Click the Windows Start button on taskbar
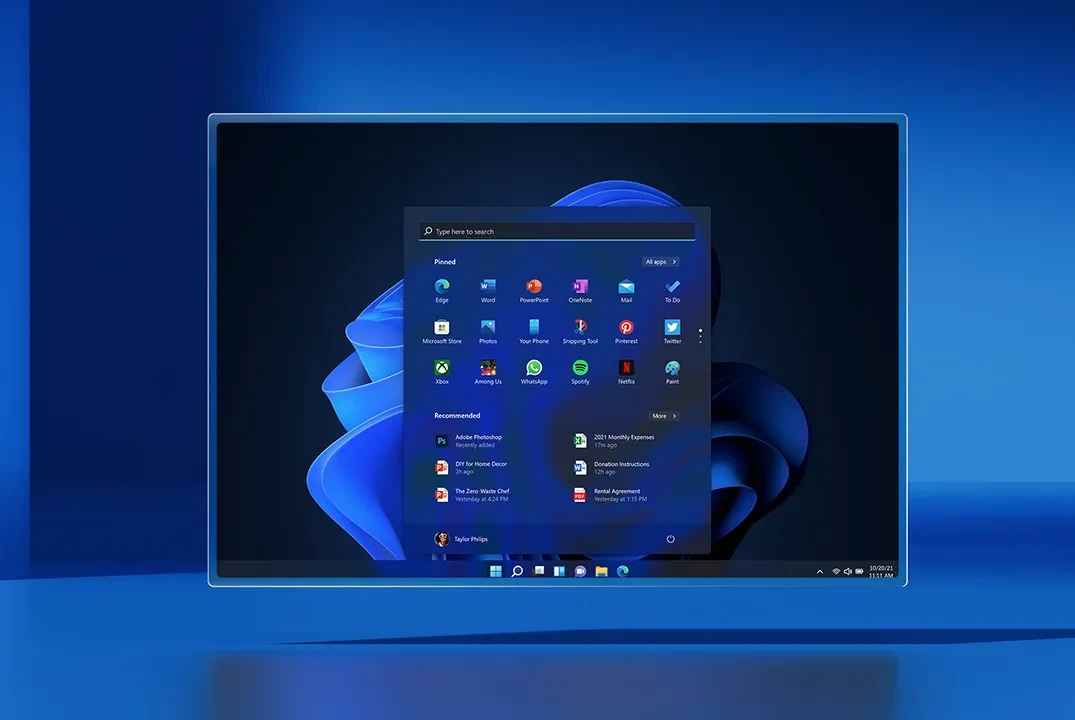The image size is (1075, 720). tap(496, 571)
